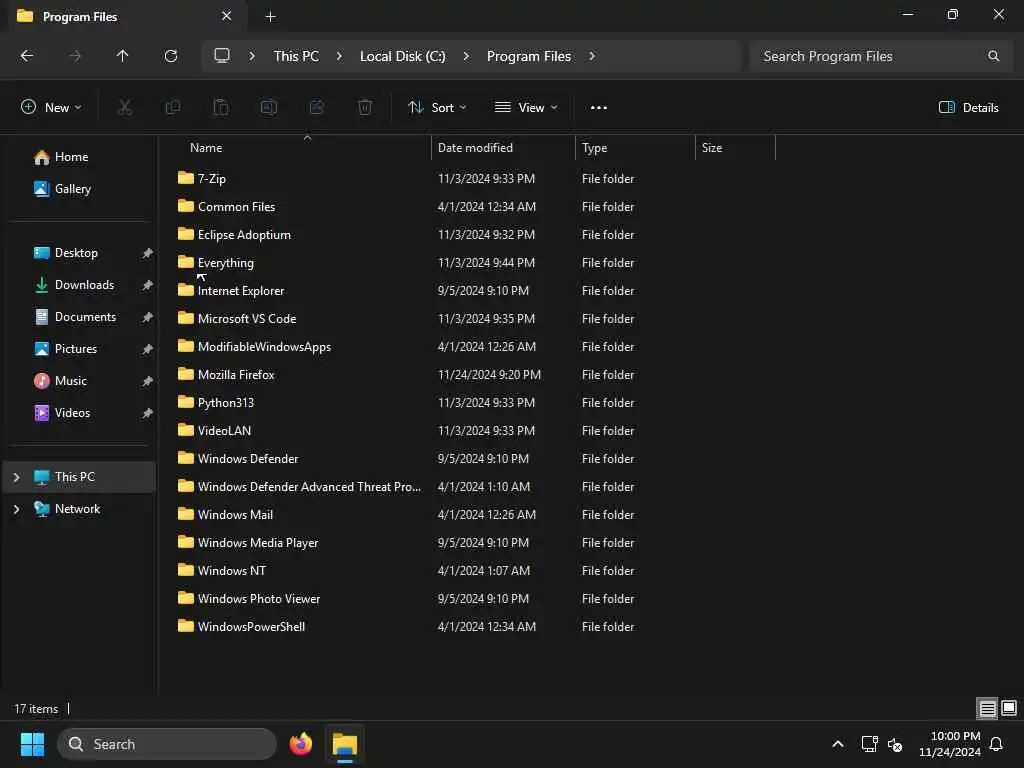Click the Delete trash icon

(365, 107)
